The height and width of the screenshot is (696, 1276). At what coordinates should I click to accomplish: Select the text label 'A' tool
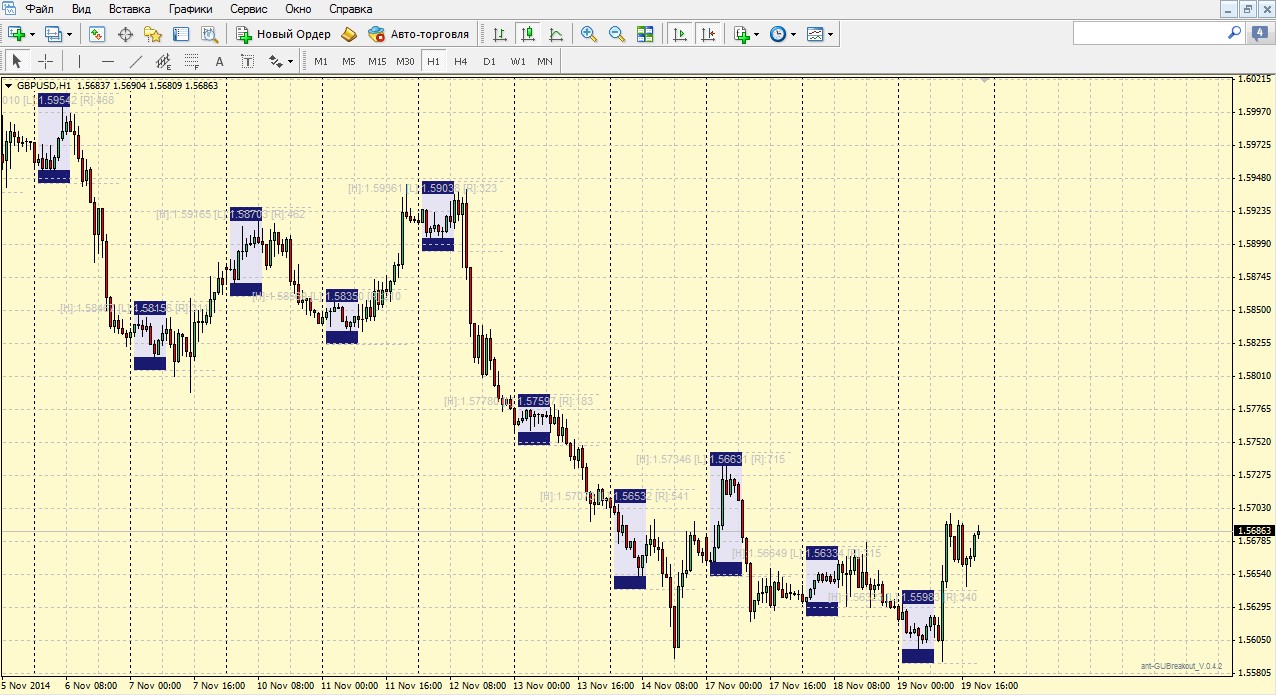point(220,61)
